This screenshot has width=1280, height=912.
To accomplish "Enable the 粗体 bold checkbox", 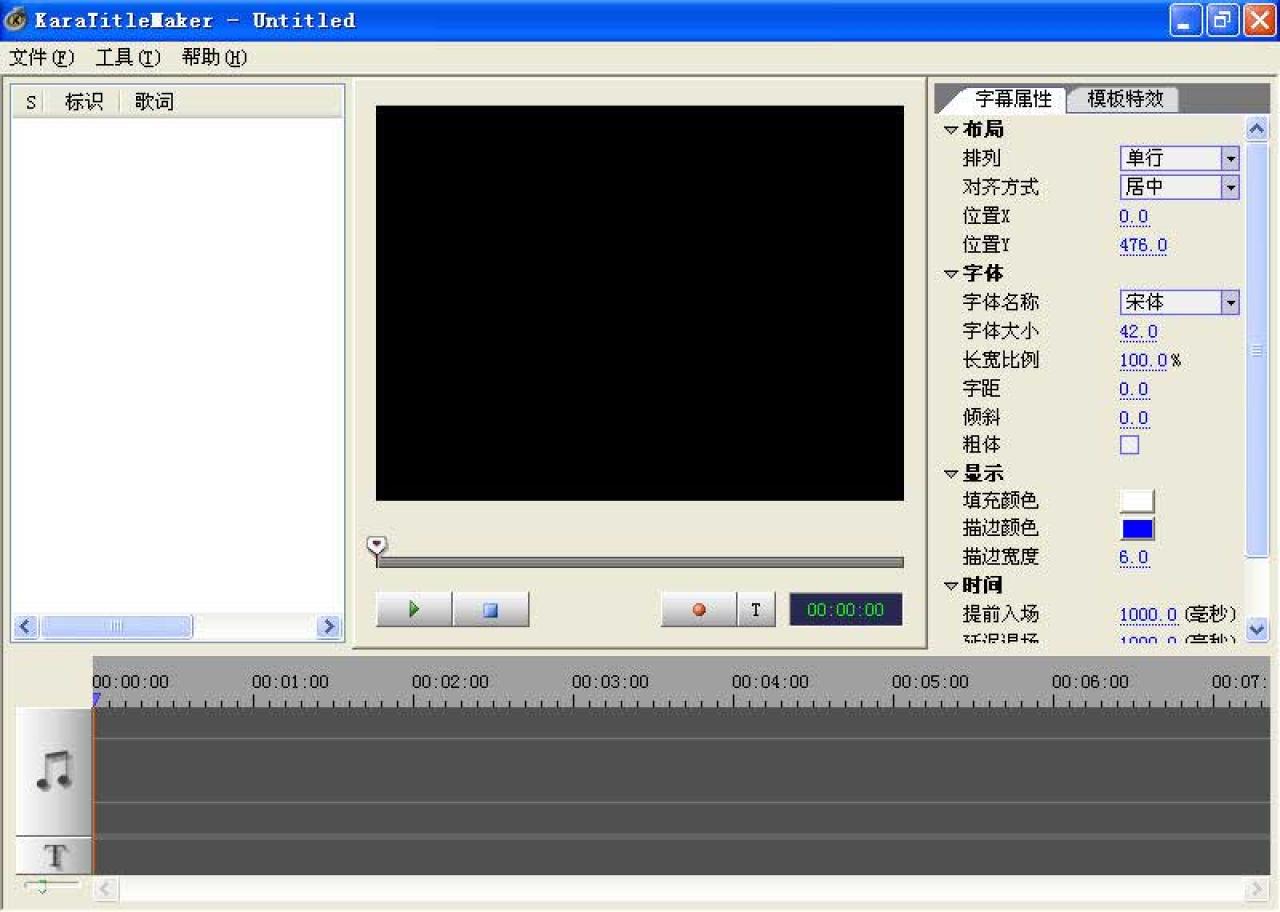I will 1129,444.
